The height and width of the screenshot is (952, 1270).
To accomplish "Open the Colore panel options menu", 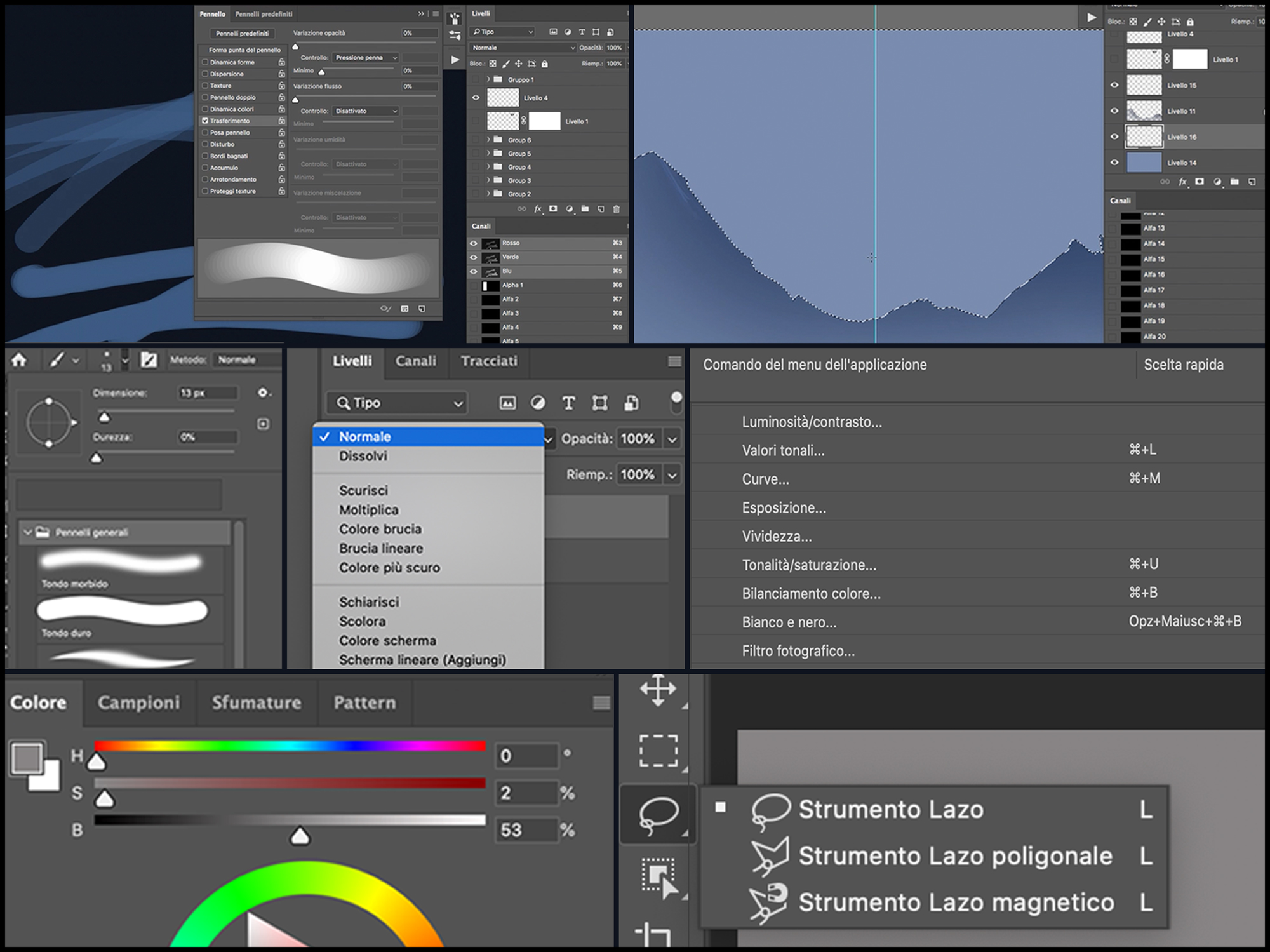I will (601, 703).
